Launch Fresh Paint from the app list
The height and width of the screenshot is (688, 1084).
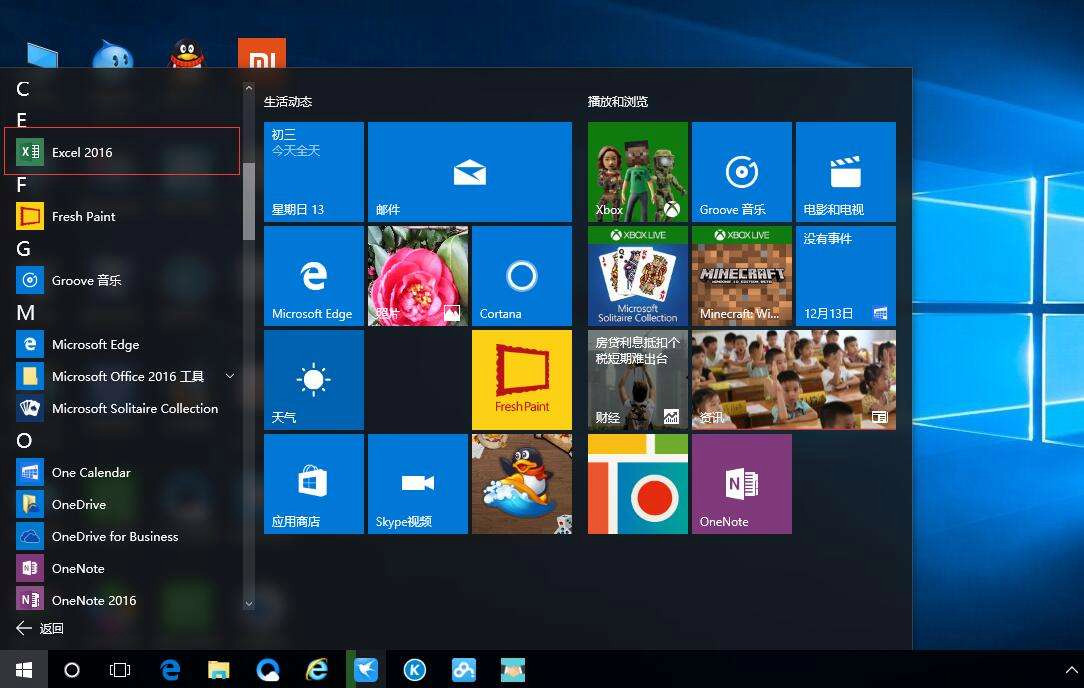click(x=83, y=216)
